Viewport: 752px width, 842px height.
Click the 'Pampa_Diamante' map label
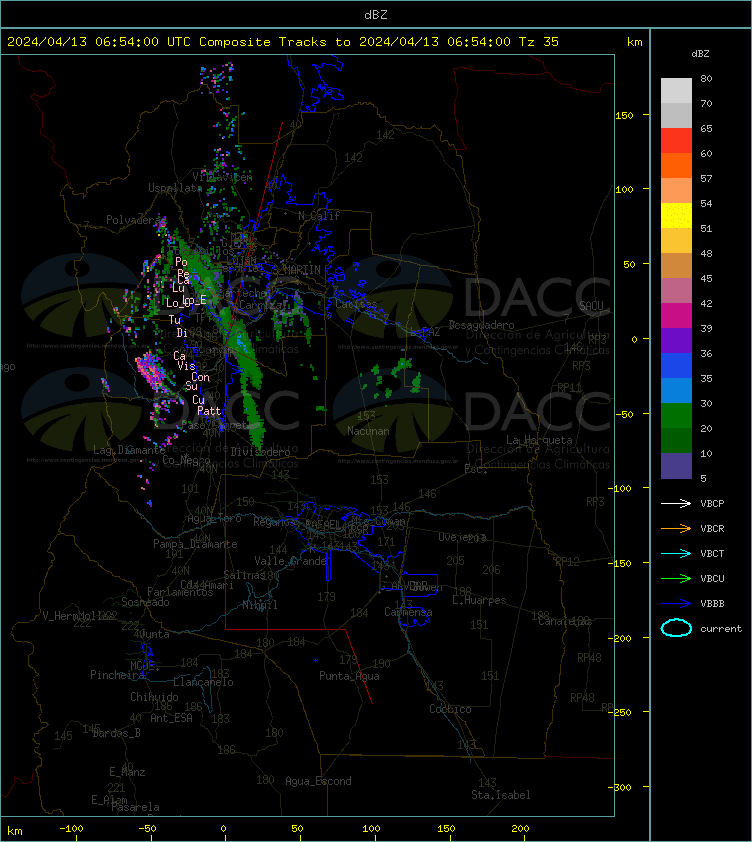point(195,544)
